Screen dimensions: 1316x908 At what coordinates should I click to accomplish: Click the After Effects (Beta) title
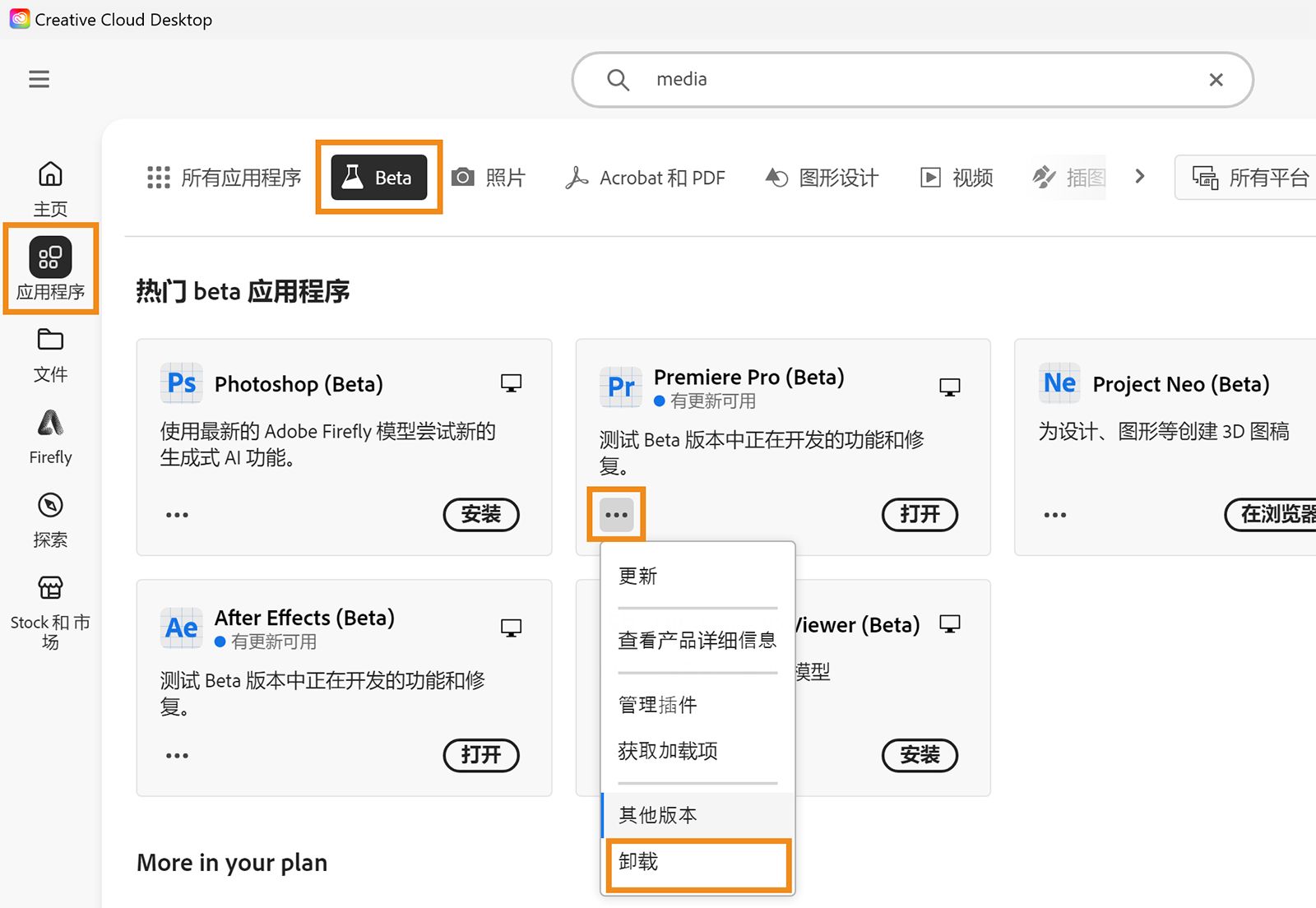[304, 618]
